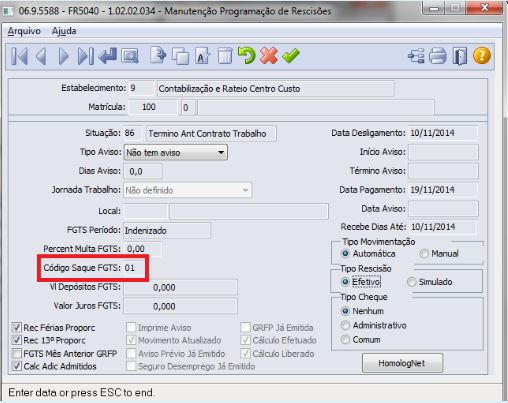Viewport: 508px width, 403px height.
Task: Go to previous record arrow
Action: 41,56
